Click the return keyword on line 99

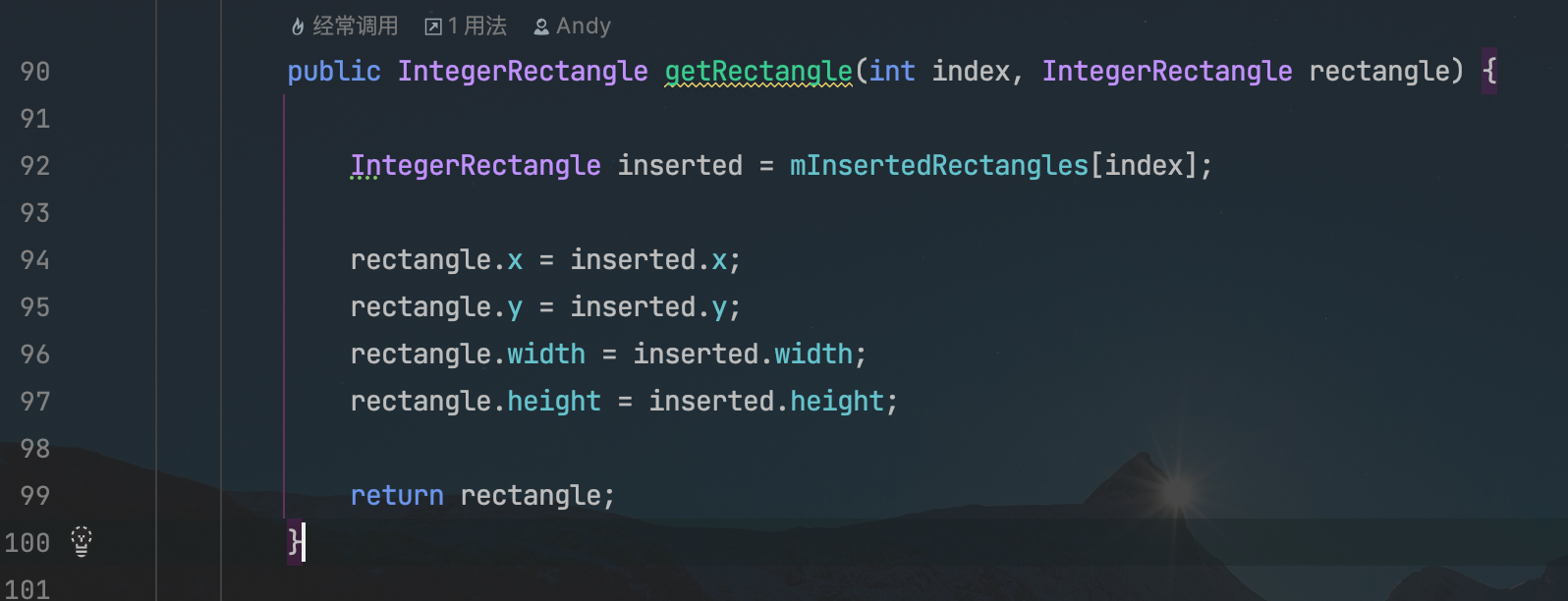(x=397, y=496)
